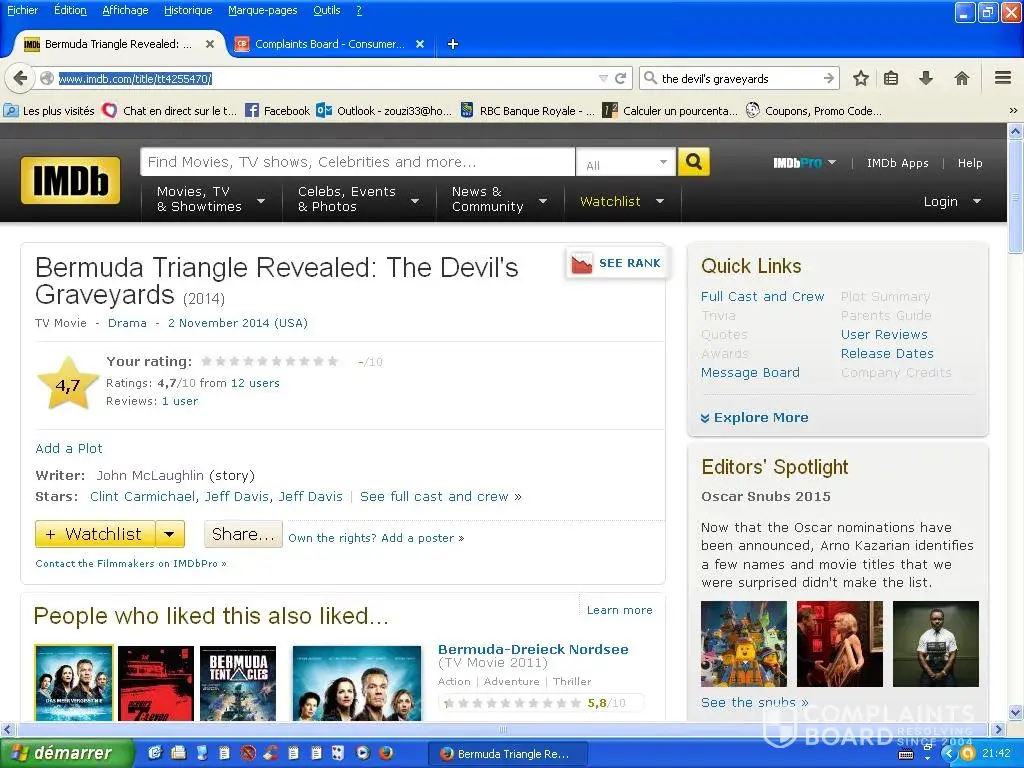Click the IMDb logo
Viewport: 1024px width, 768px height.
tap(70, 181)
